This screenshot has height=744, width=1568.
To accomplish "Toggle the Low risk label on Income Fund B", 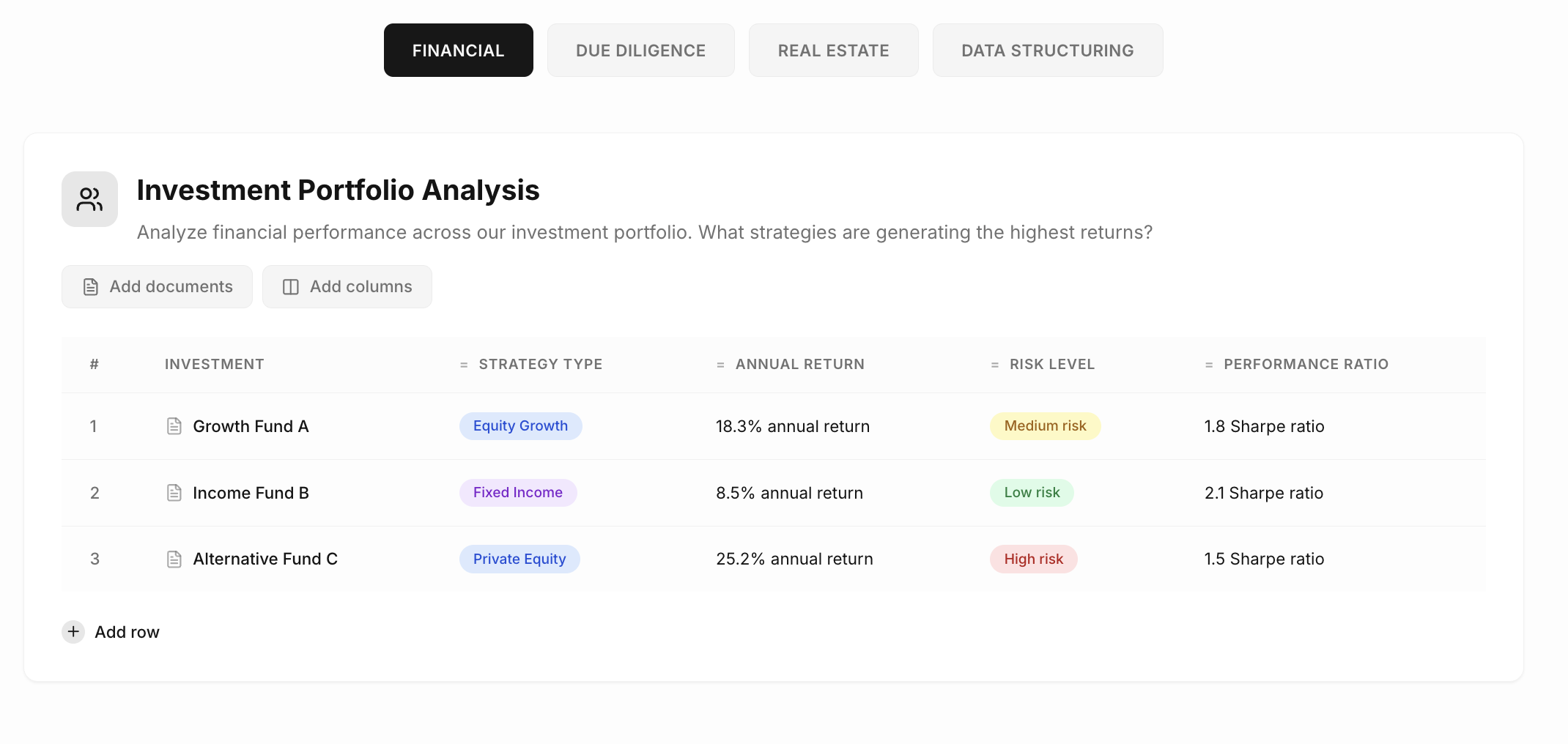I will coord(1032,492).
